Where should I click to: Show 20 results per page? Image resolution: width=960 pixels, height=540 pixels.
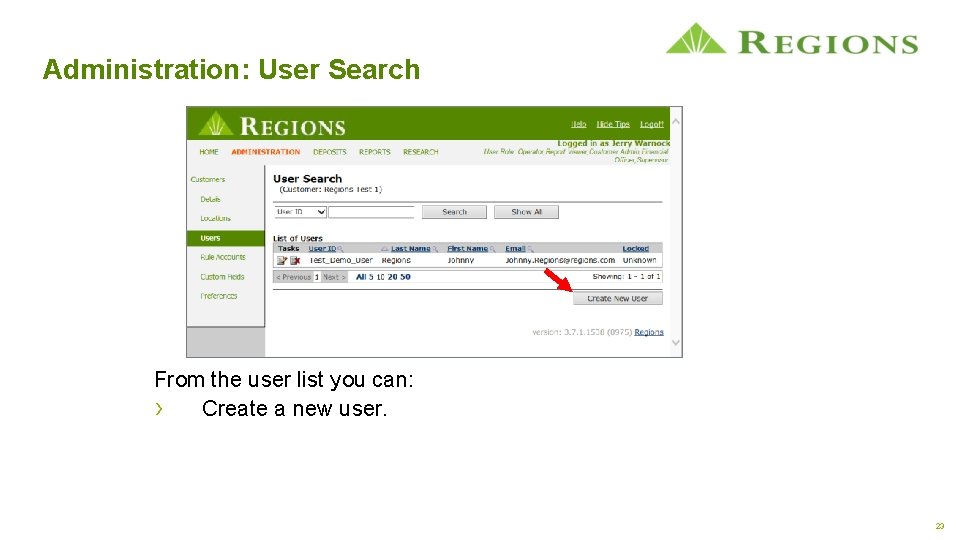[392, 277]
